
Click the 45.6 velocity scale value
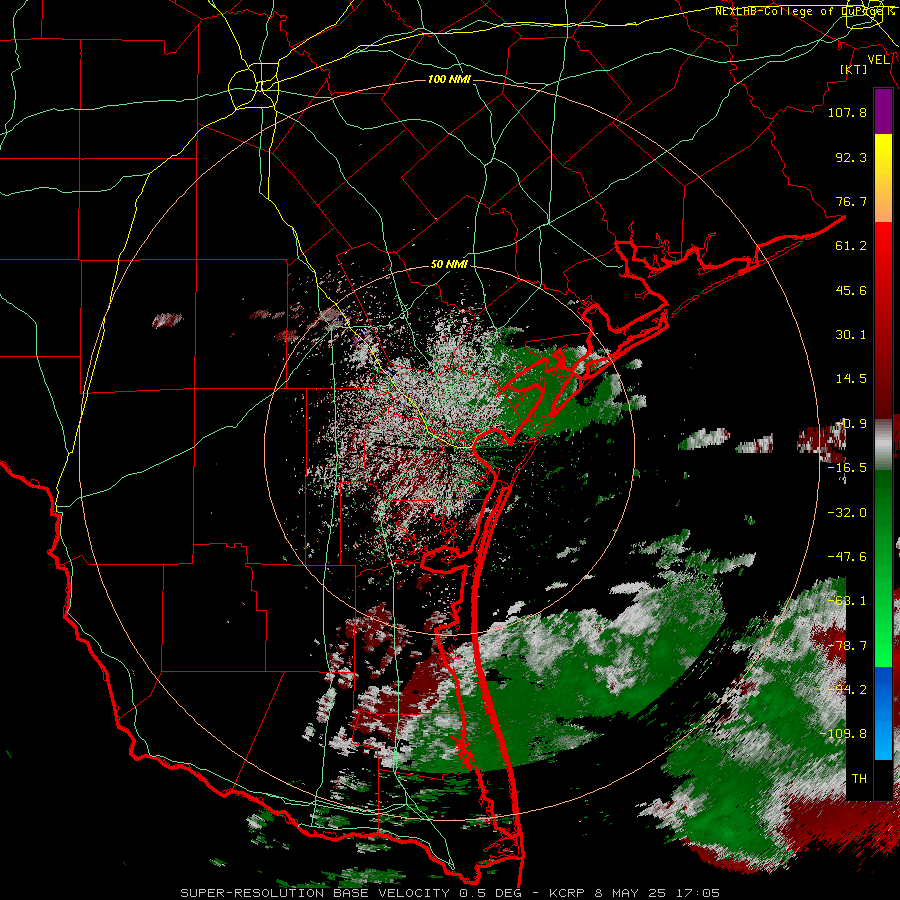coord(851,290)
